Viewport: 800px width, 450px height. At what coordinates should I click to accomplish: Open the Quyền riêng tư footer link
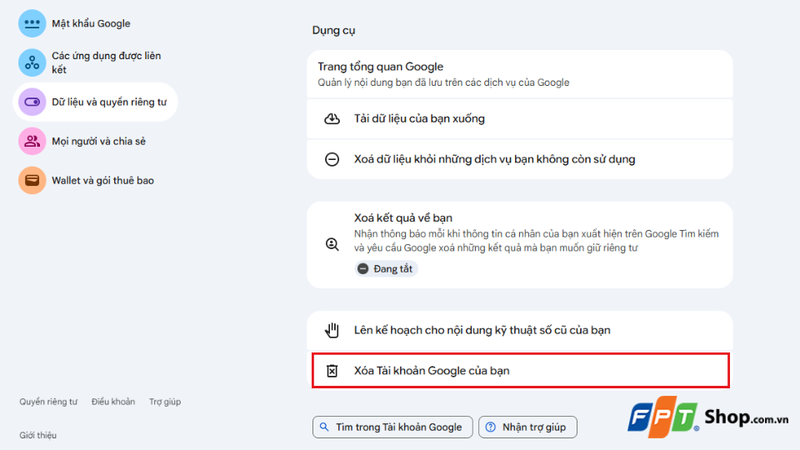click(x=48, y=402)
